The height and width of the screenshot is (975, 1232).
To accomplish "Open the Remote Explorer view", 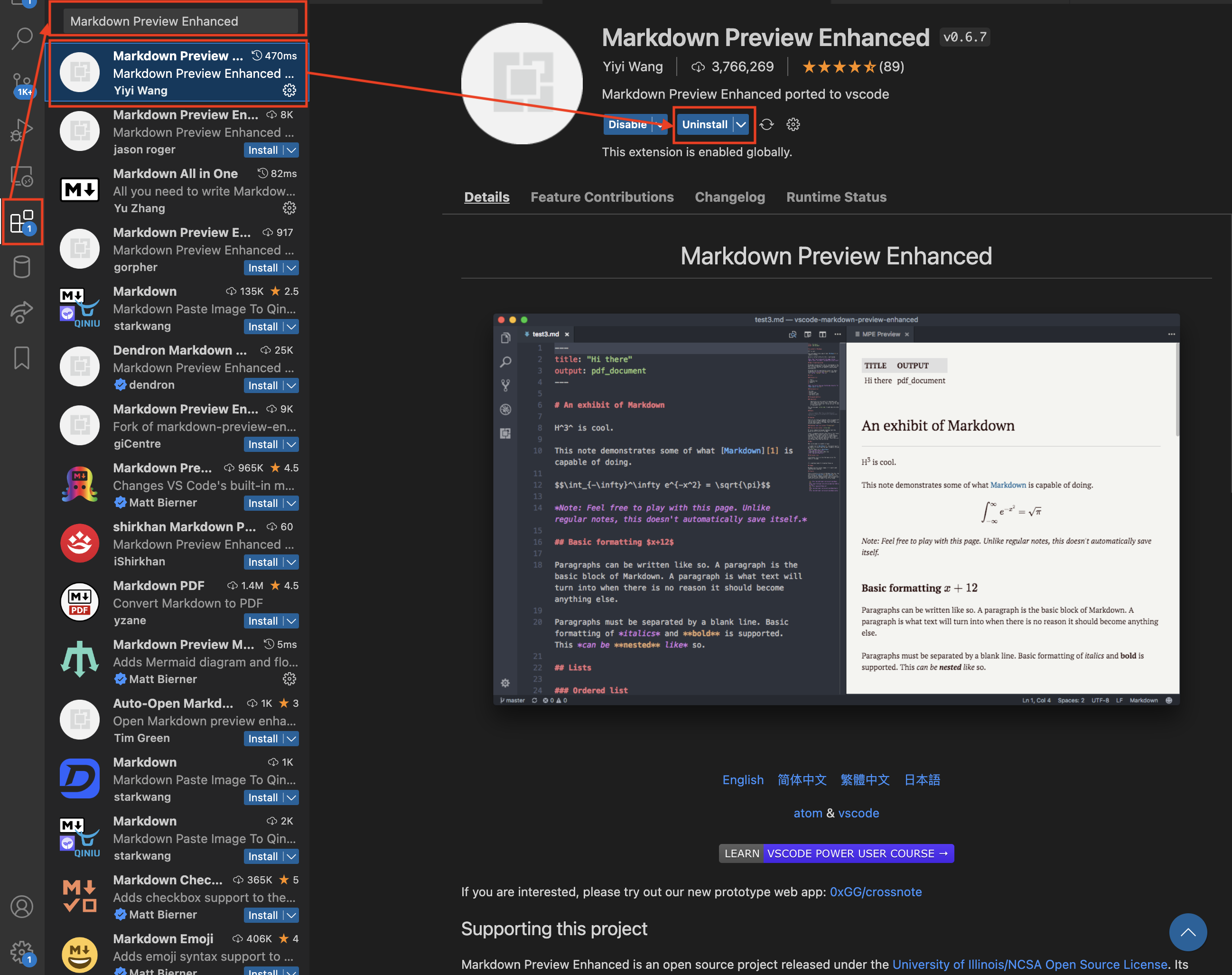I will click(x=22, y=176).
